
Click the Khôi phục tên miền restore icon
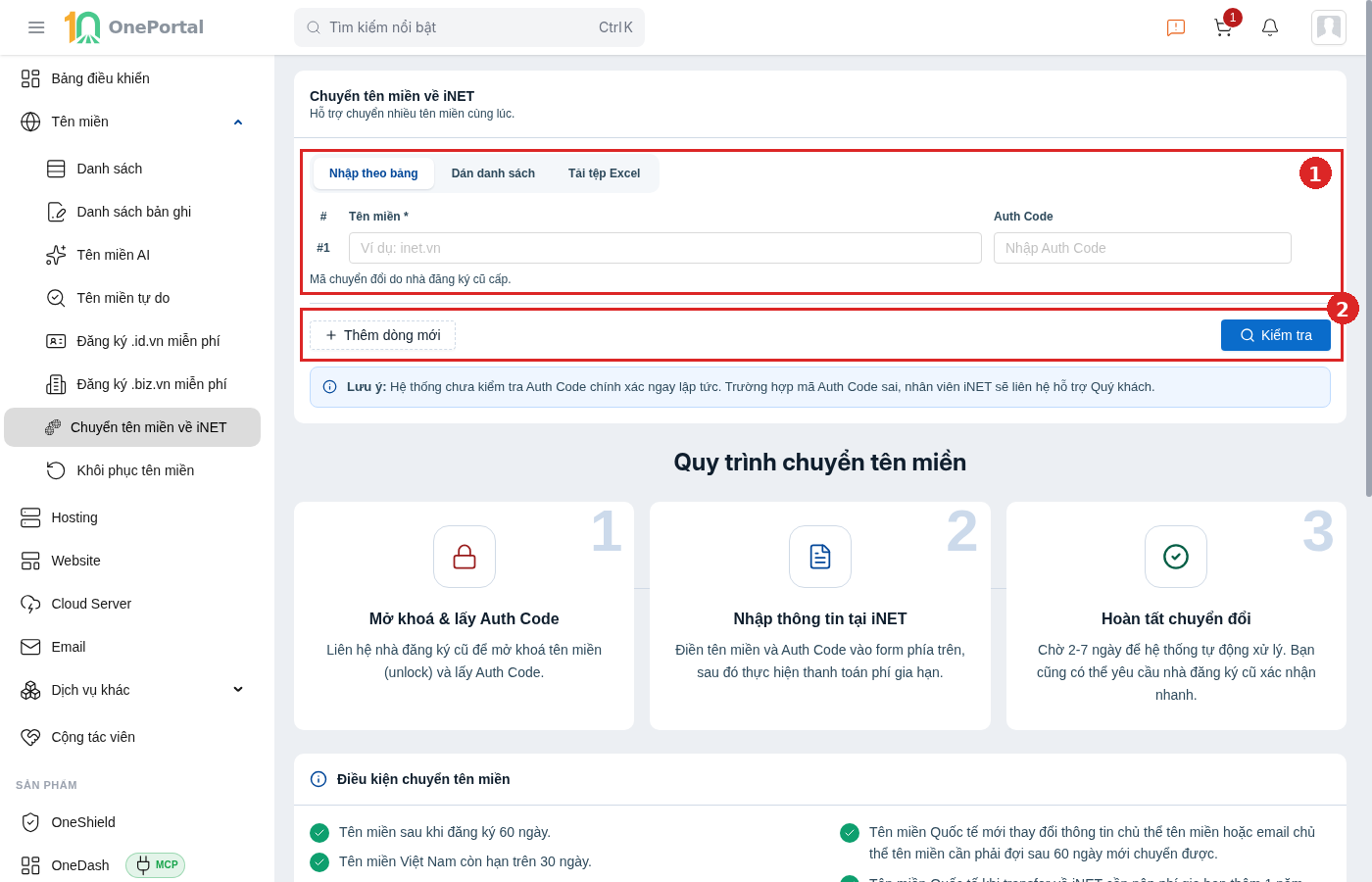[56, 470]
